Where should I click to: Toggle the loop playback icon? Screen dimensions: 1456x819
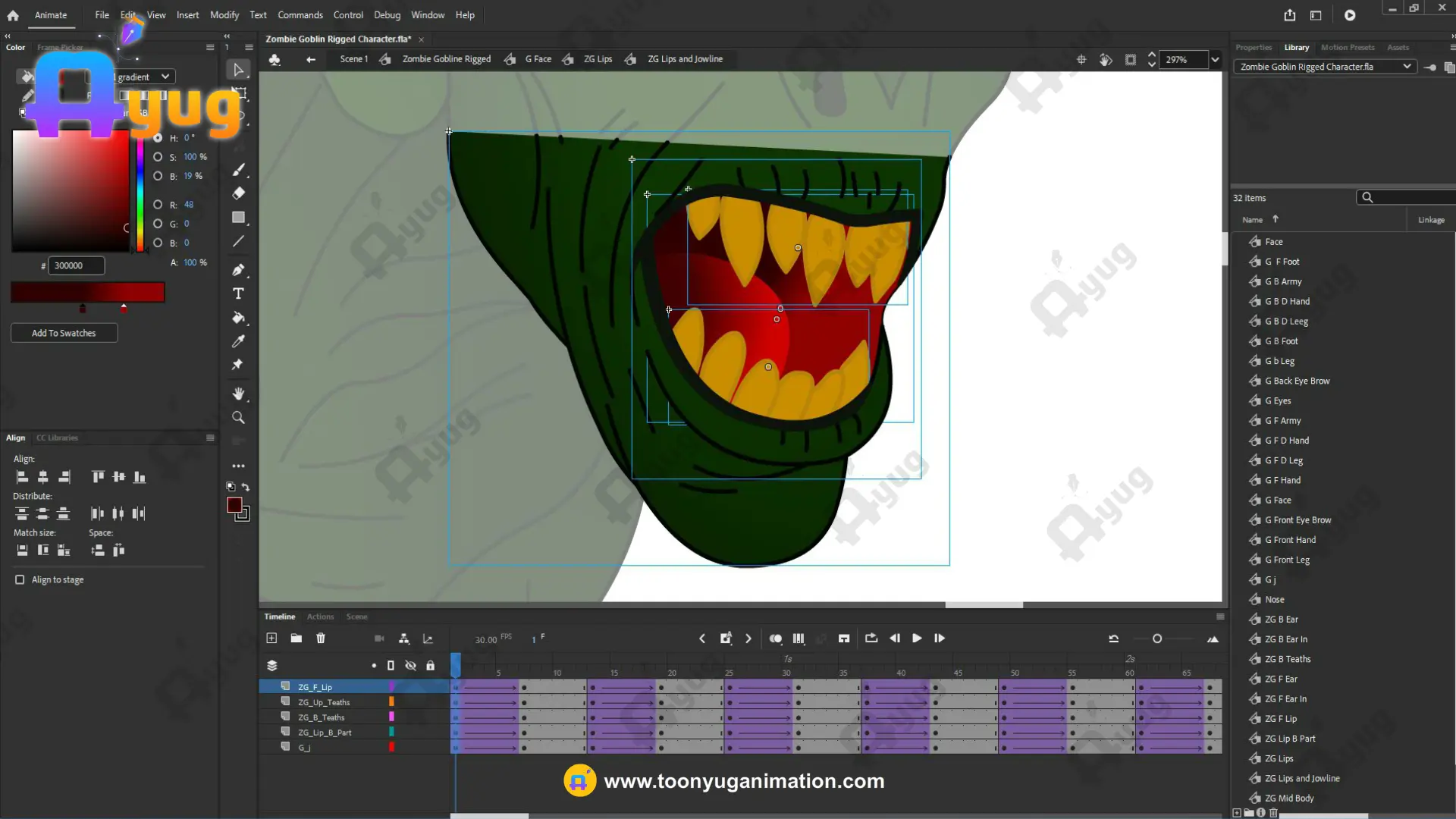871,639
